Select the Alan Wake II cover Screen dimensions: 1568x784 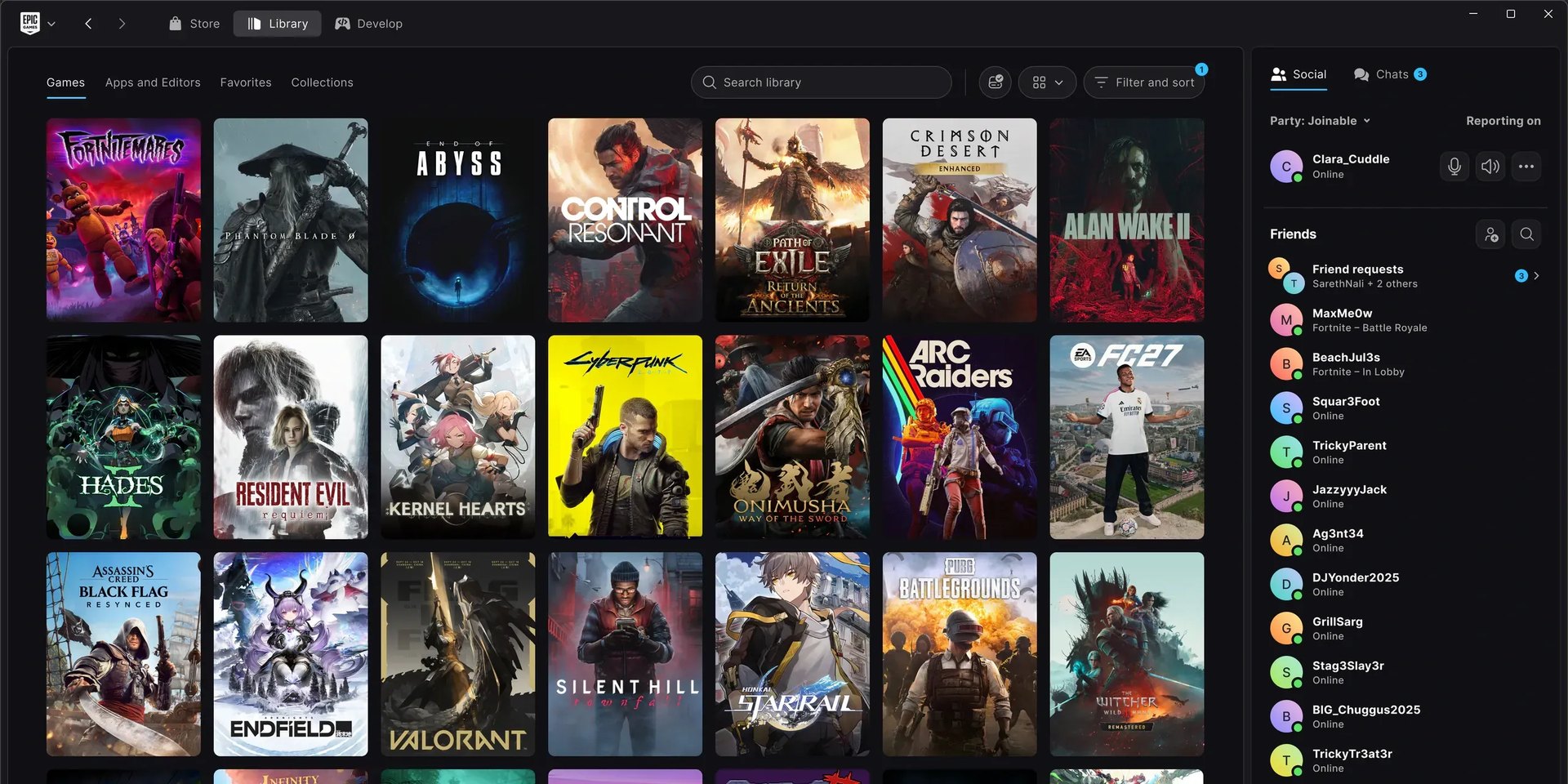coord(1127,220)
